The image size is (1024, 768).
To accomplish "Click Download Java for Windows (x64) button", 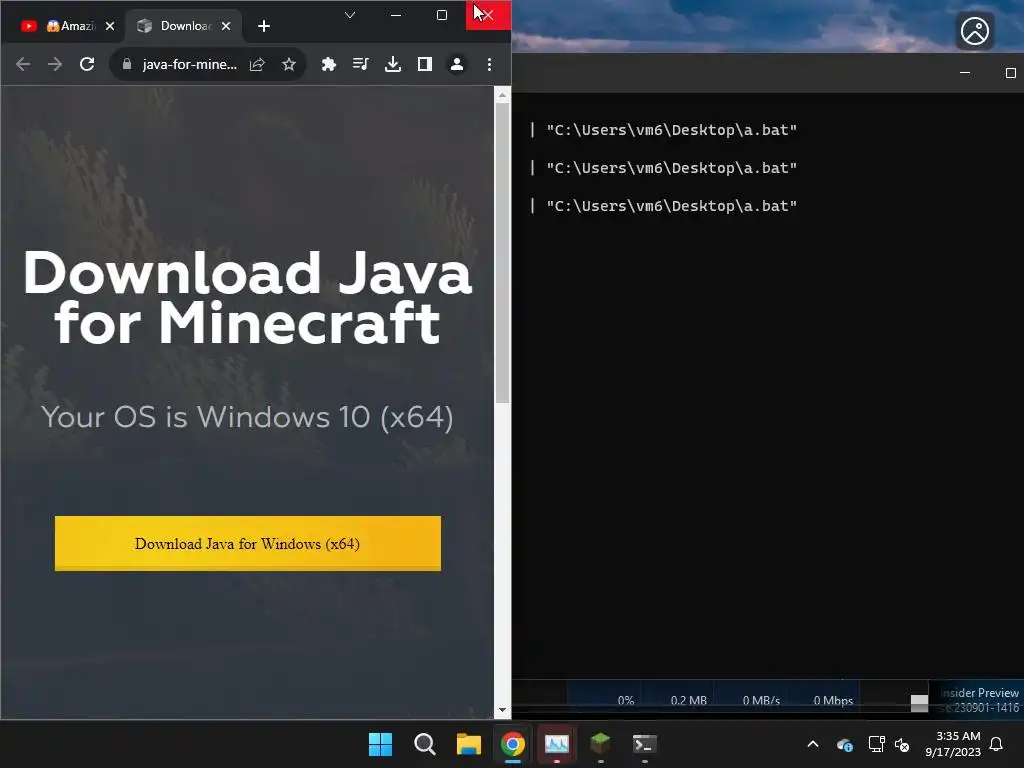I will click(248, 543).
